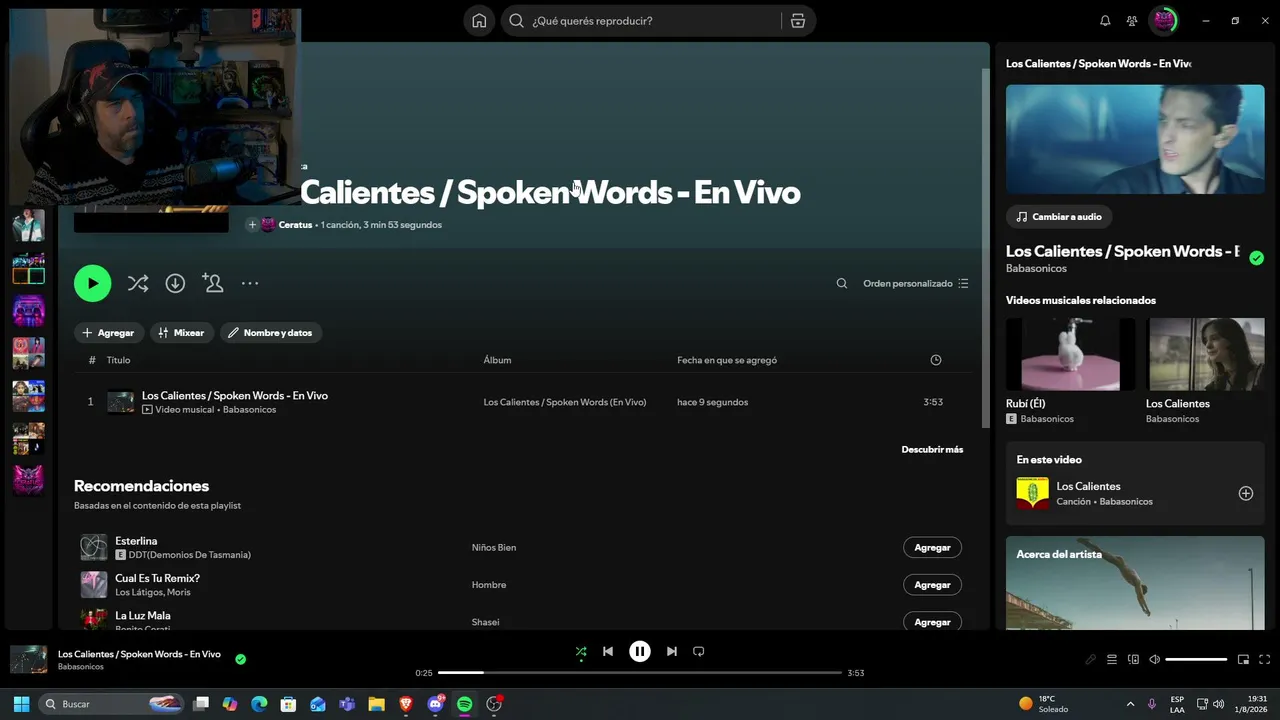1280x720 pixels.
Task: Show lyrics with microphone icon
Action: [1090, 660]
